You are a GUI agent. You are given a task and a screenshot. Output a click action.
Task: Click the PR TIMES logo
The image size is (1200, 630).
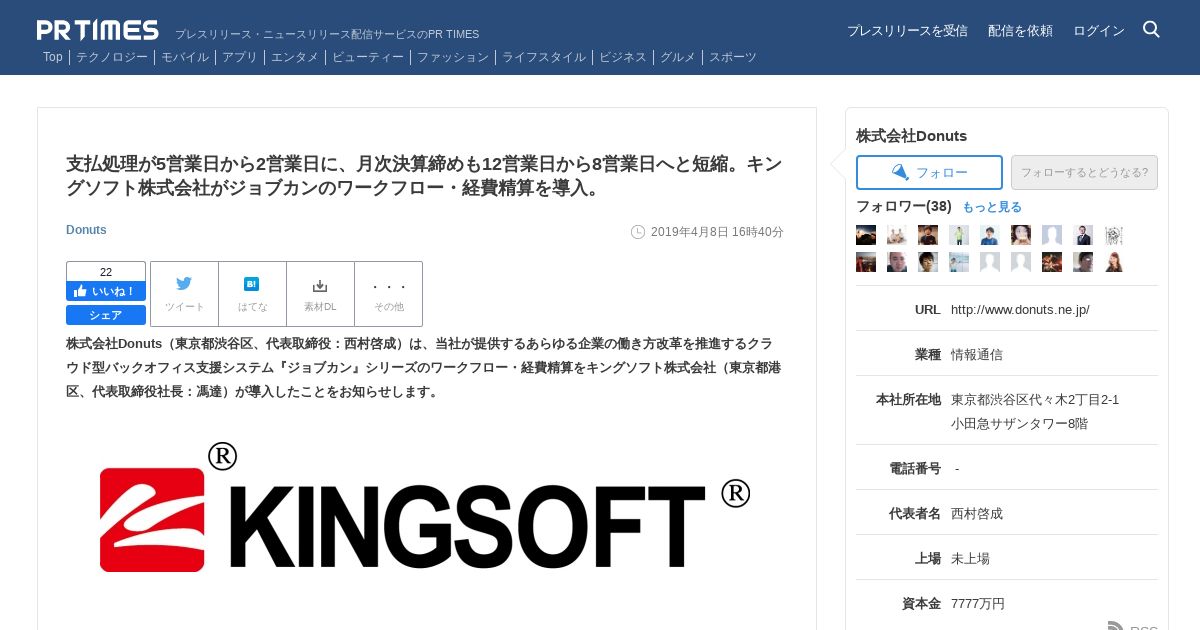[98, 30]
